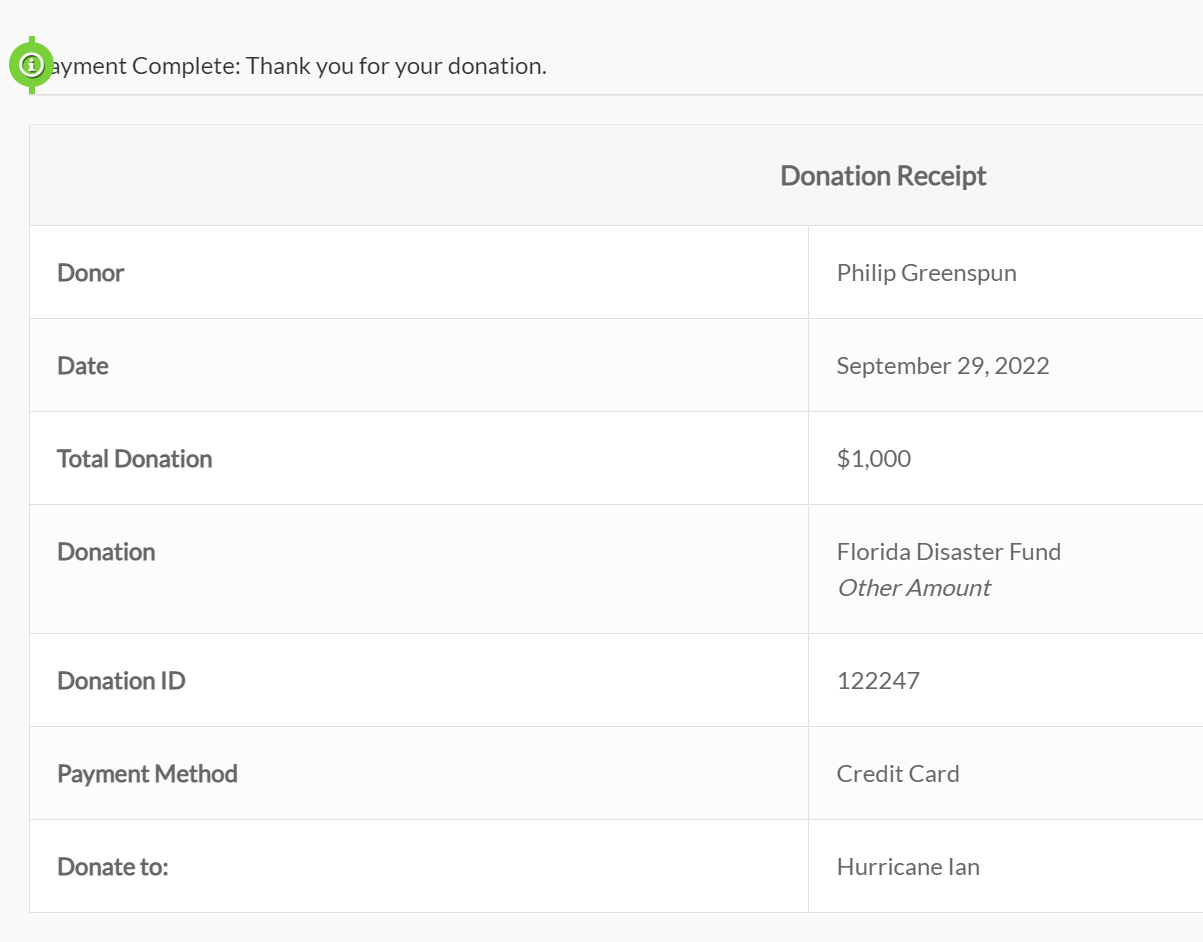This screenshot has width=1203, height=942.
Task: Click the Donate to: label
Action: pos(113,867)
